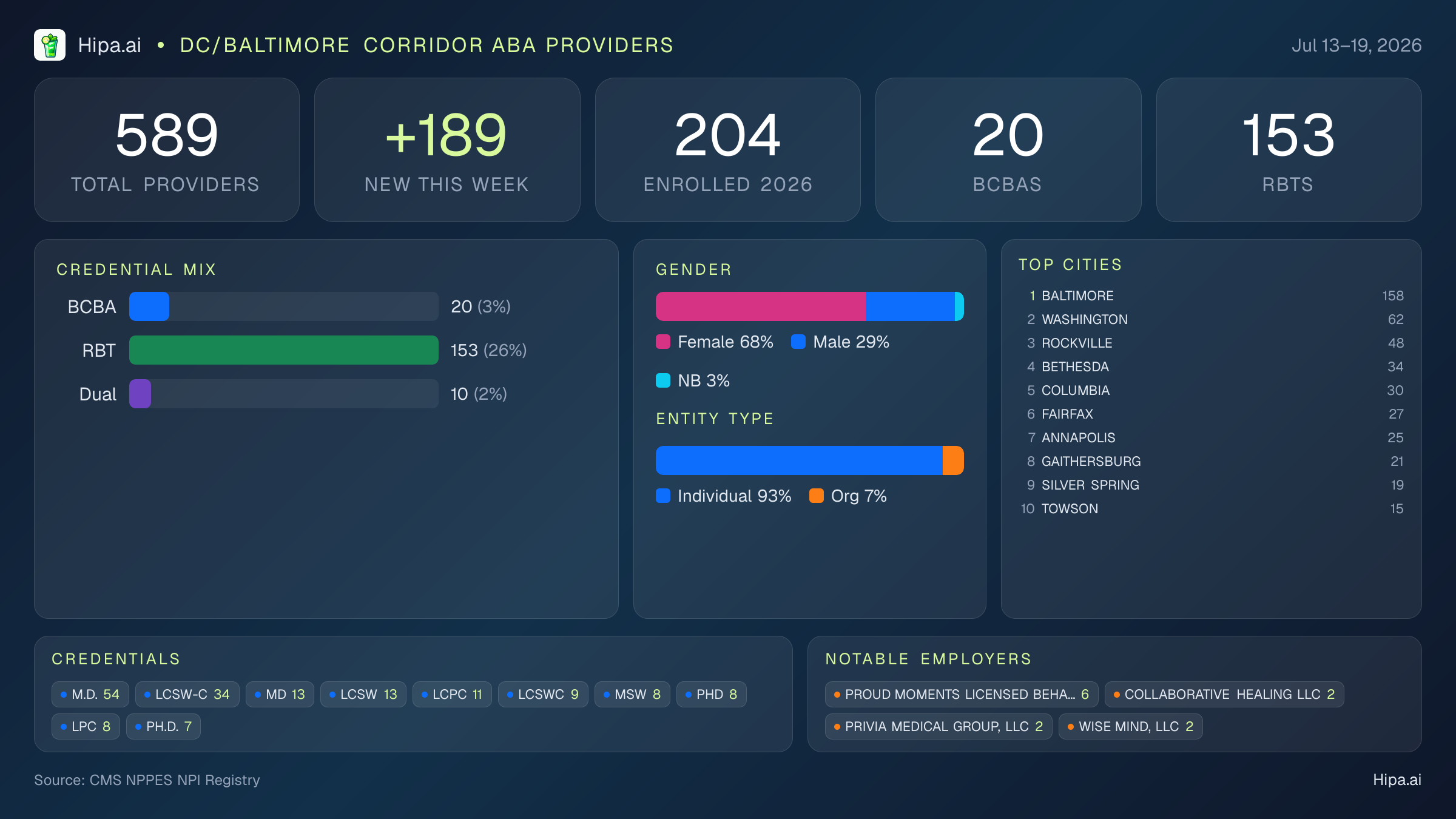Select the Baltimore row in Top Cities

pyautogui.click(x=1212, y=295)
